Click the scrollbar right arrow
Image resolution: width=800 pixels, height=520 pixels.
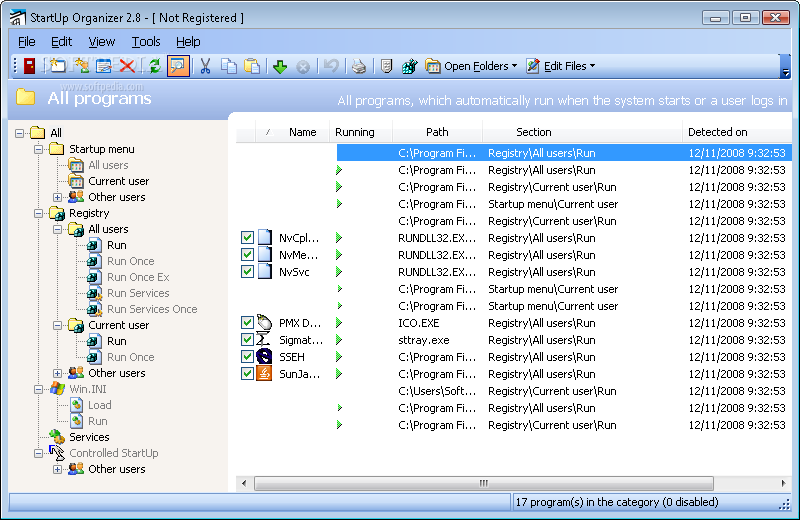coord(783,483)
